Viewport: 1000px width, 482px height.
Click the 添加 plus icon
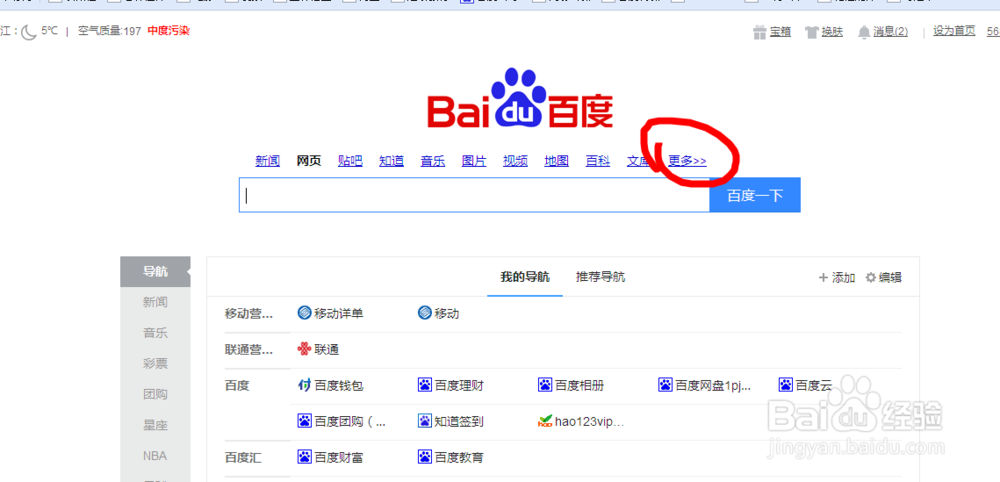[x=823, y=277]
